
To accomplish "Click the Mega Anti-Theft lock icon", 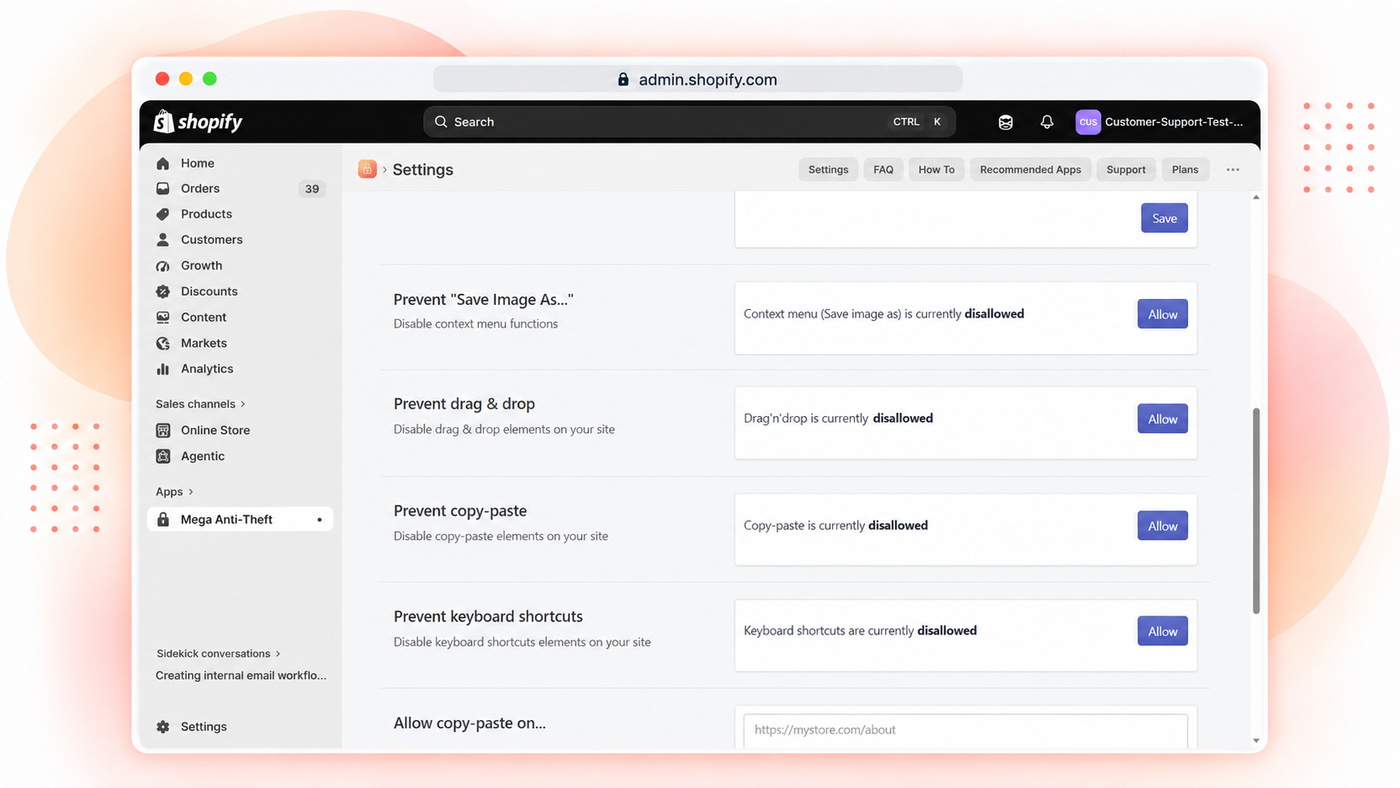I will coord(163,520).
